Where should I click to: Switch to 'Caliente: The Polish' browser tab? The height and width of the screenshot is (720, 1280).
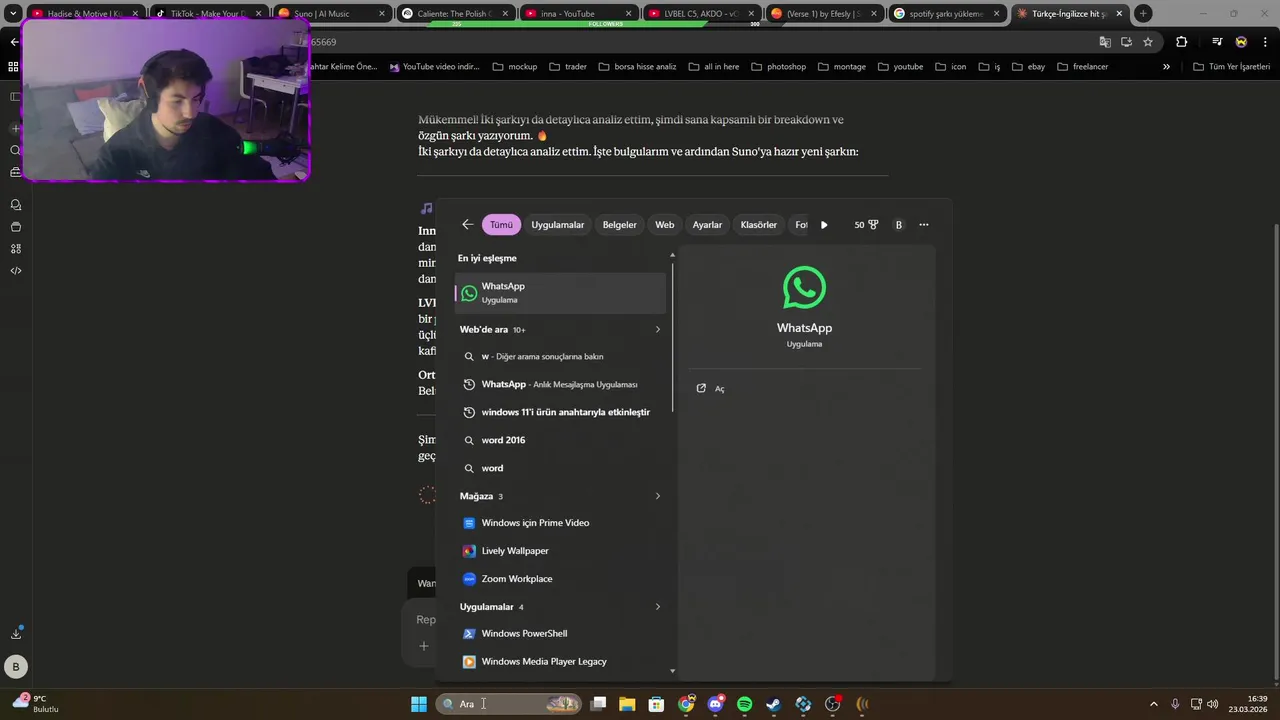(x=454, y=14)
